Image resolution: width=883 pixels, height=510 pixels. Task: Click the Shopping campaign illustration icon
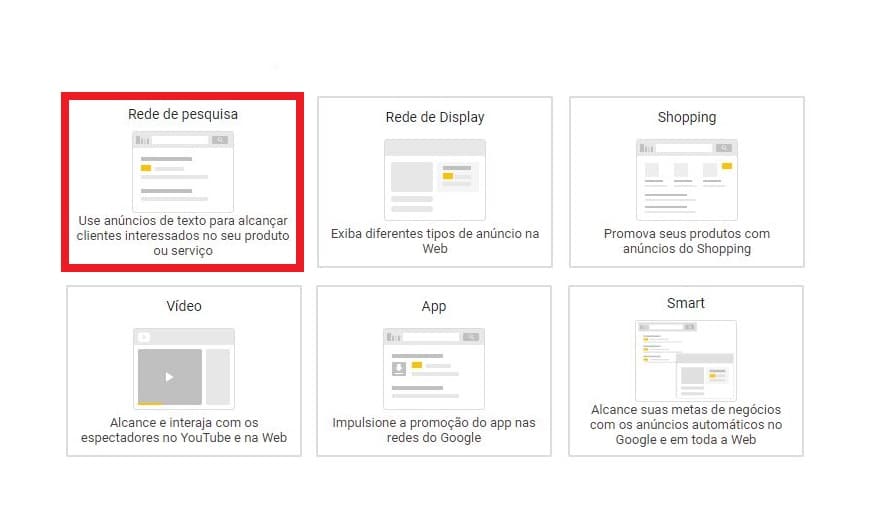point(686,180)
